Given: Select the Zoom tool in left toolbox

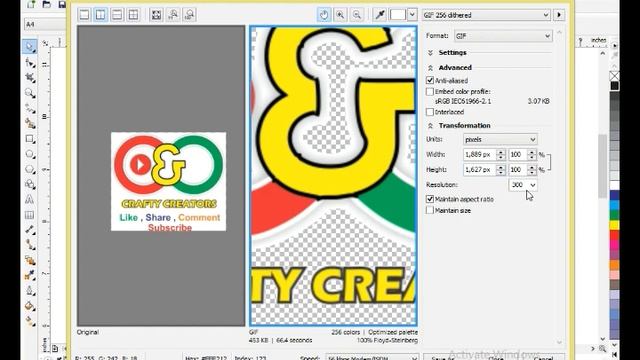Looking at the screenshot, I should click(30, 93).
